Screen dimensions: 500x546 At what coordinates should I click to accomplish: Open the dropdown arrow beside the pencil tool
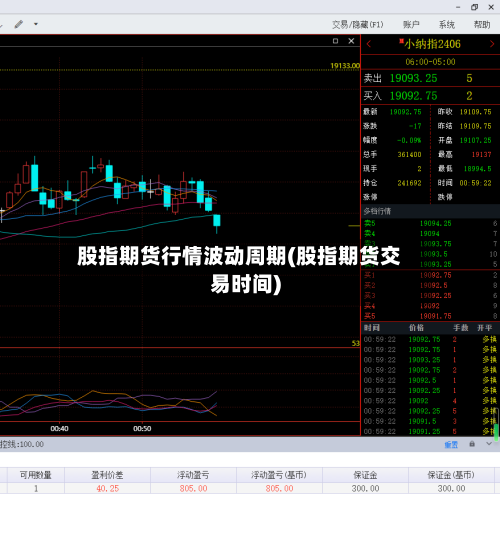36,24
